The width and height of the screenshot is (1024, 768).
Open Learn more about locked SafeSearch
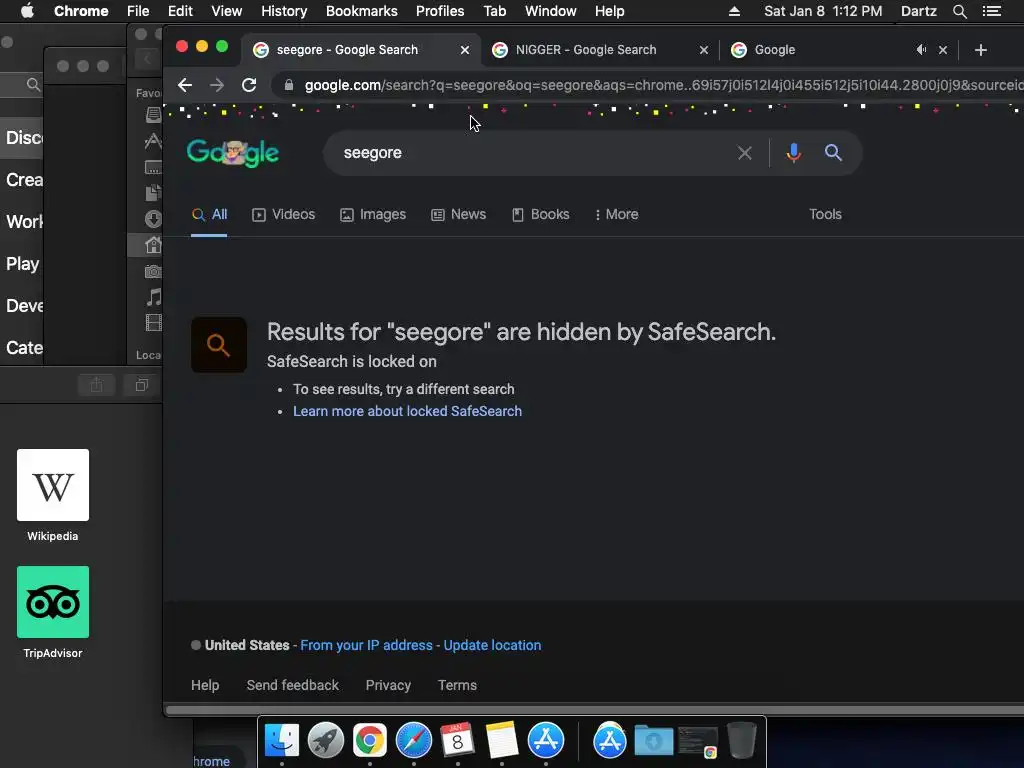(408, 411)
